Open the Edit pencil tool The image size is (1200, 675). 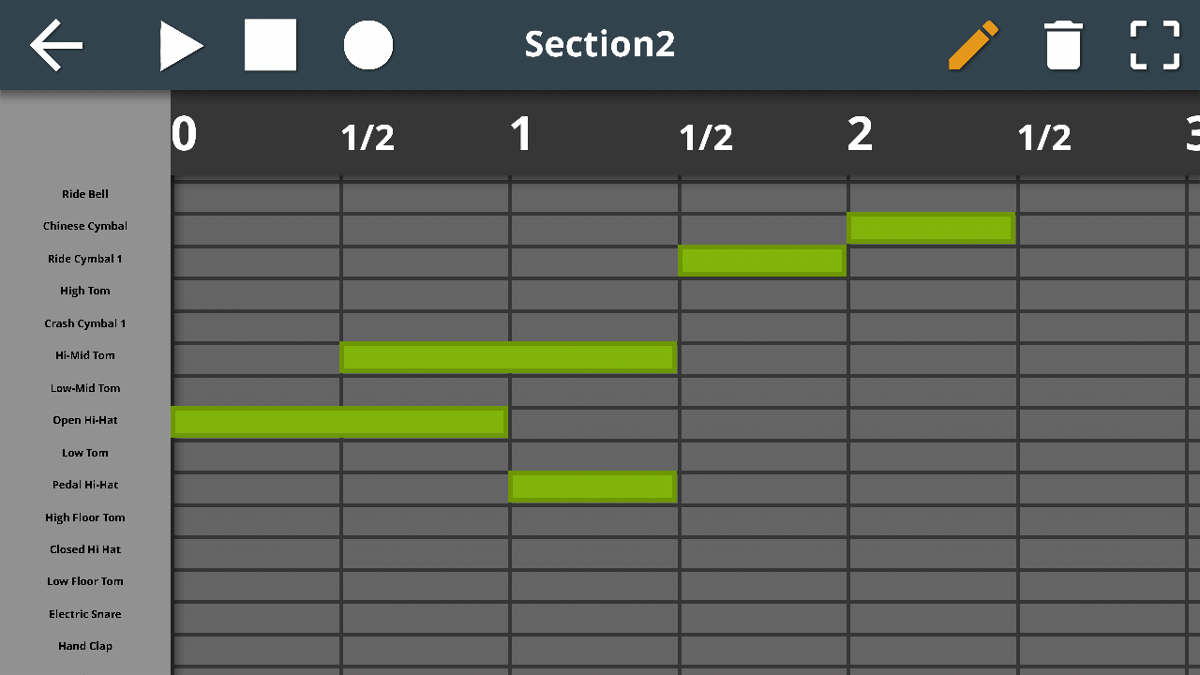coord(972,44)
